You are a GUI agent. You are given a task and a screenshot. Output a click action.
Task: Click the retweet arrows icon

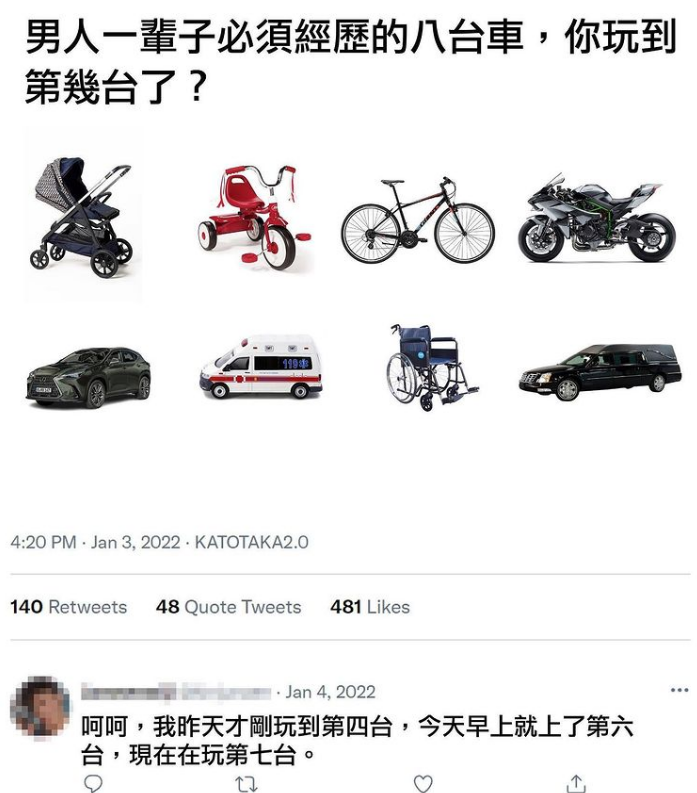tap(246, 784)
